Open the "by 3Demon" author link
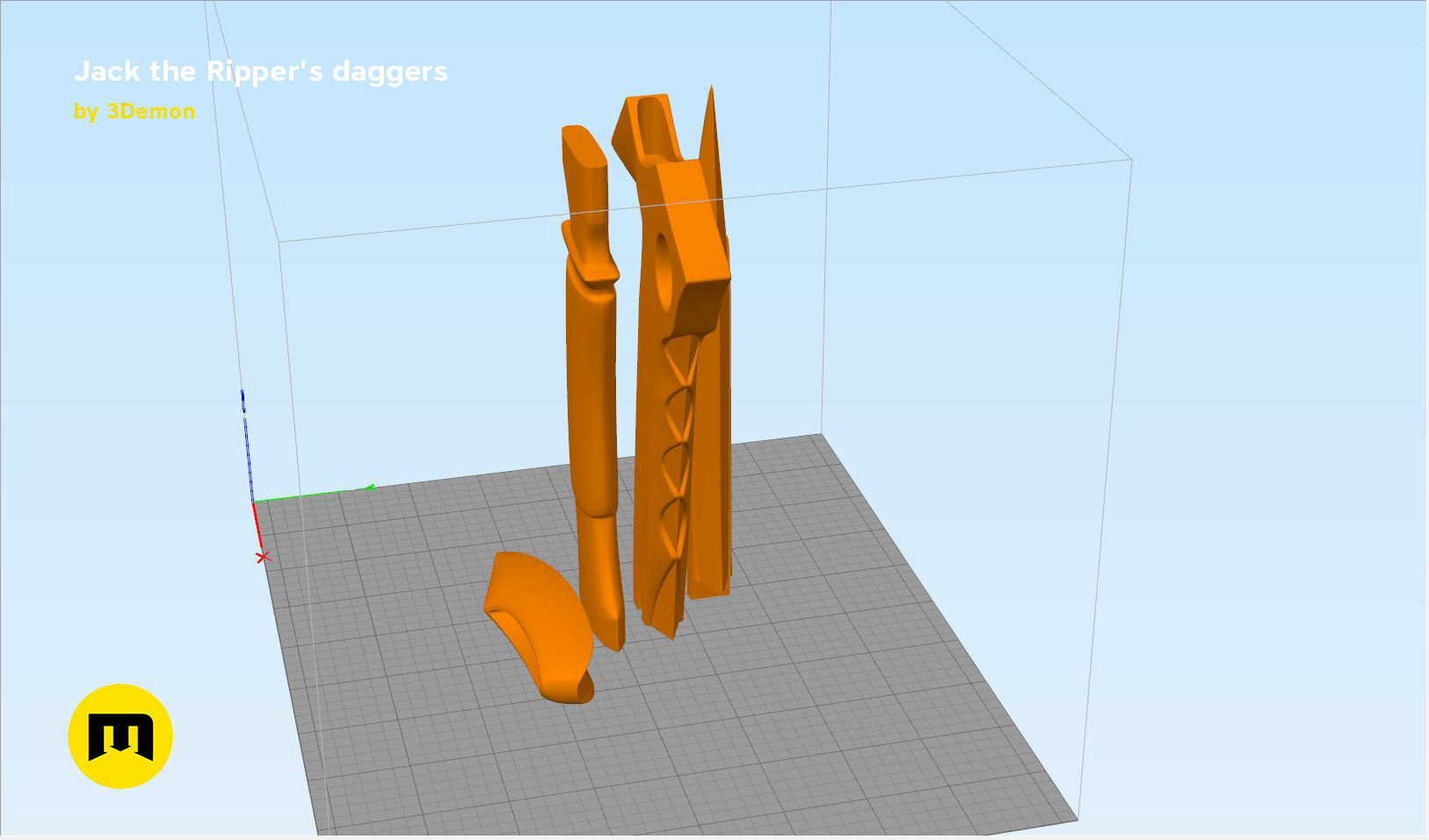Viewport: 1429px width, 840px height. (x=135, y=112)
